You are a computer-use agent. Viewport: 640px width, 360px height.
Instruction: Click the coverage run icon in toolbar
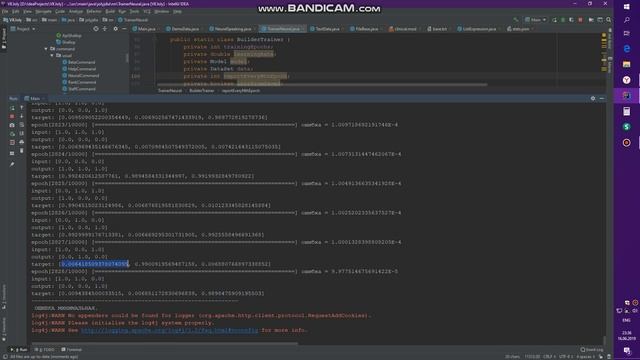571,20
